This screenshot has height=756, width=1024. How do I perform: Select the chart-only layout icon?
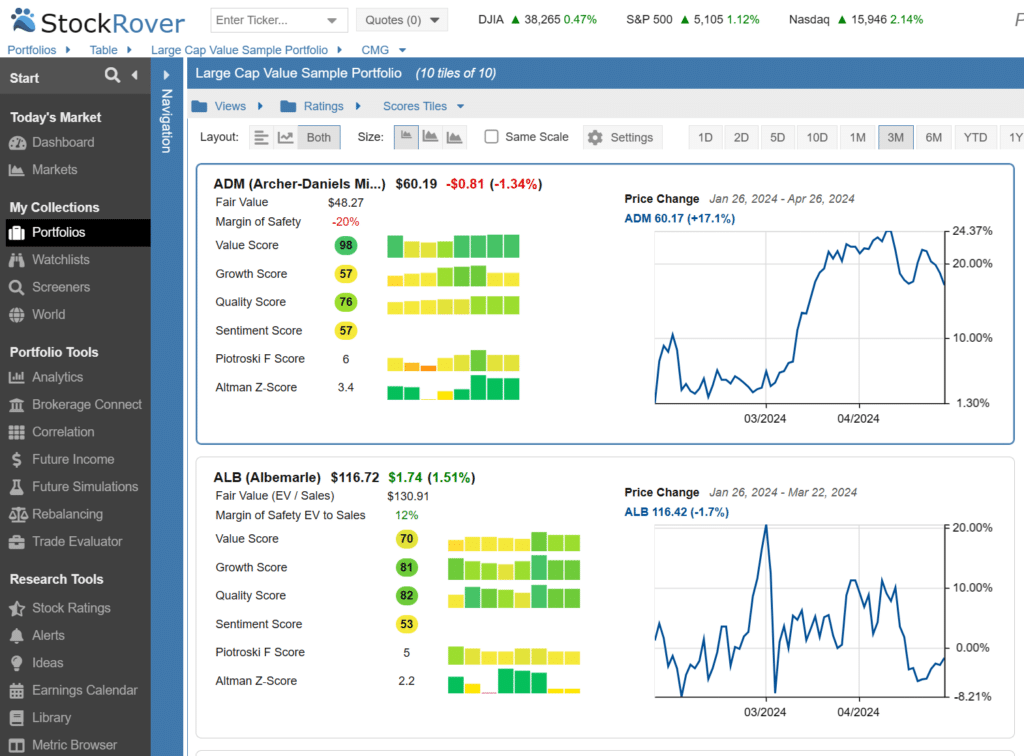(x=286, y=137)
